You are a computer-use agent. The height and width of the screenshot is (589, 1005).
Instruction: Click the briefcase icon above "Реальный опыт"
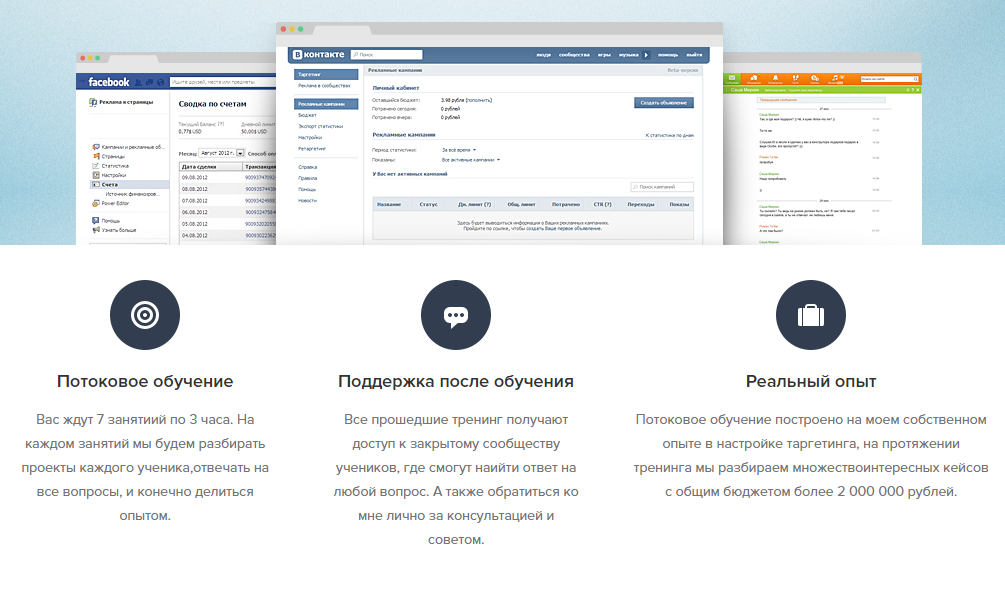(811, 314)
